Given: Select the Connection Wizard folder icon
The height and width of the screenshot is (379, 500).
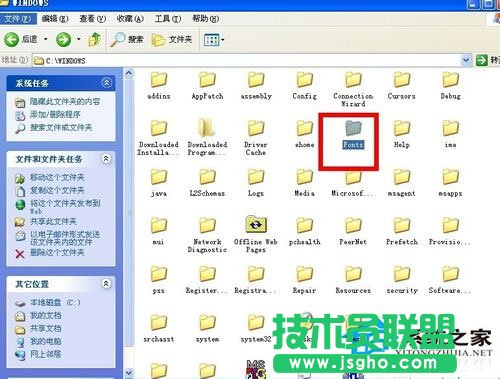Looking at the screenshot, I should 353,80.
